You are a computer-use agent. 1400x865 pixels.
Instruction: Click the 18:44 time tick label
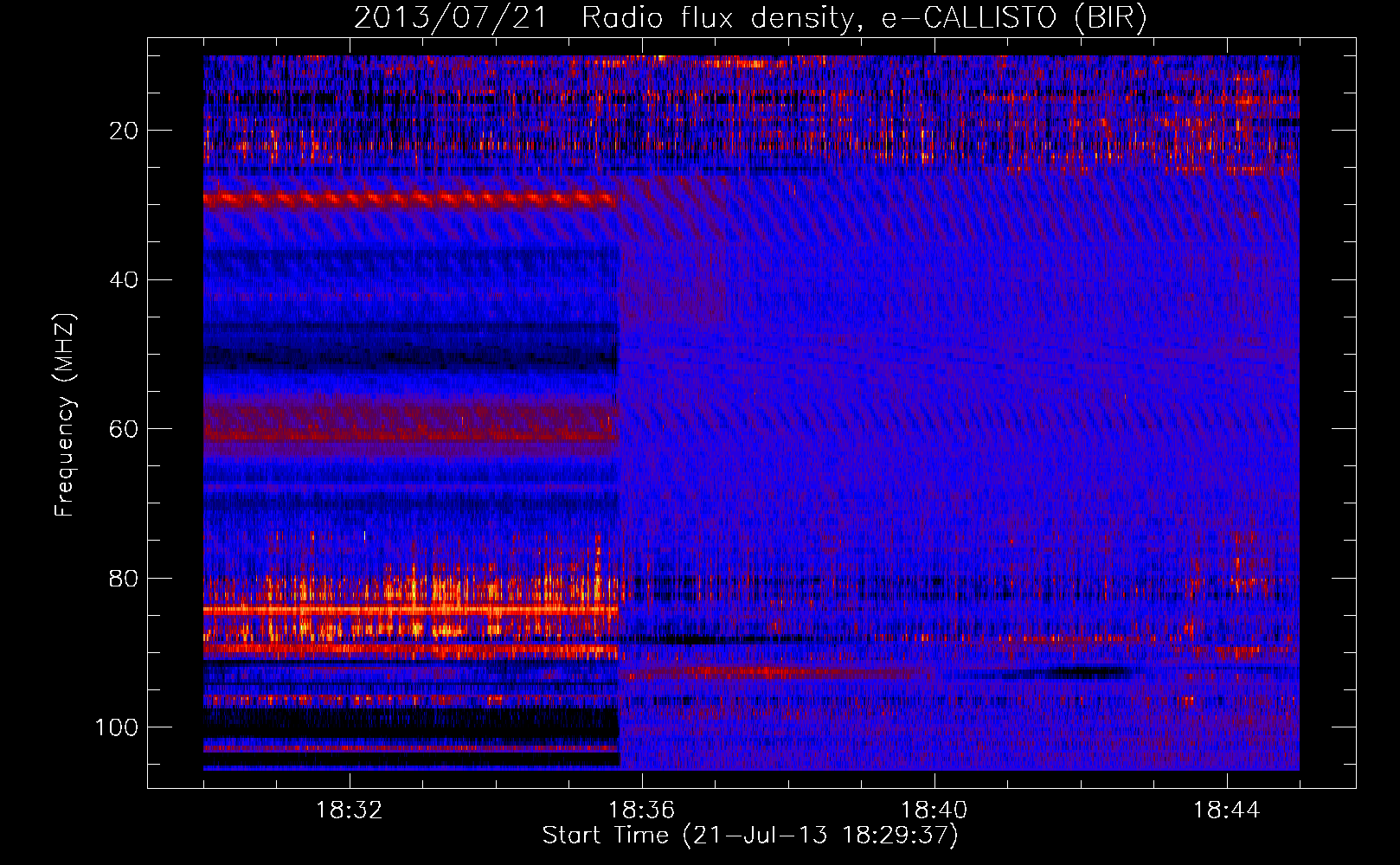coord(1226,811)
